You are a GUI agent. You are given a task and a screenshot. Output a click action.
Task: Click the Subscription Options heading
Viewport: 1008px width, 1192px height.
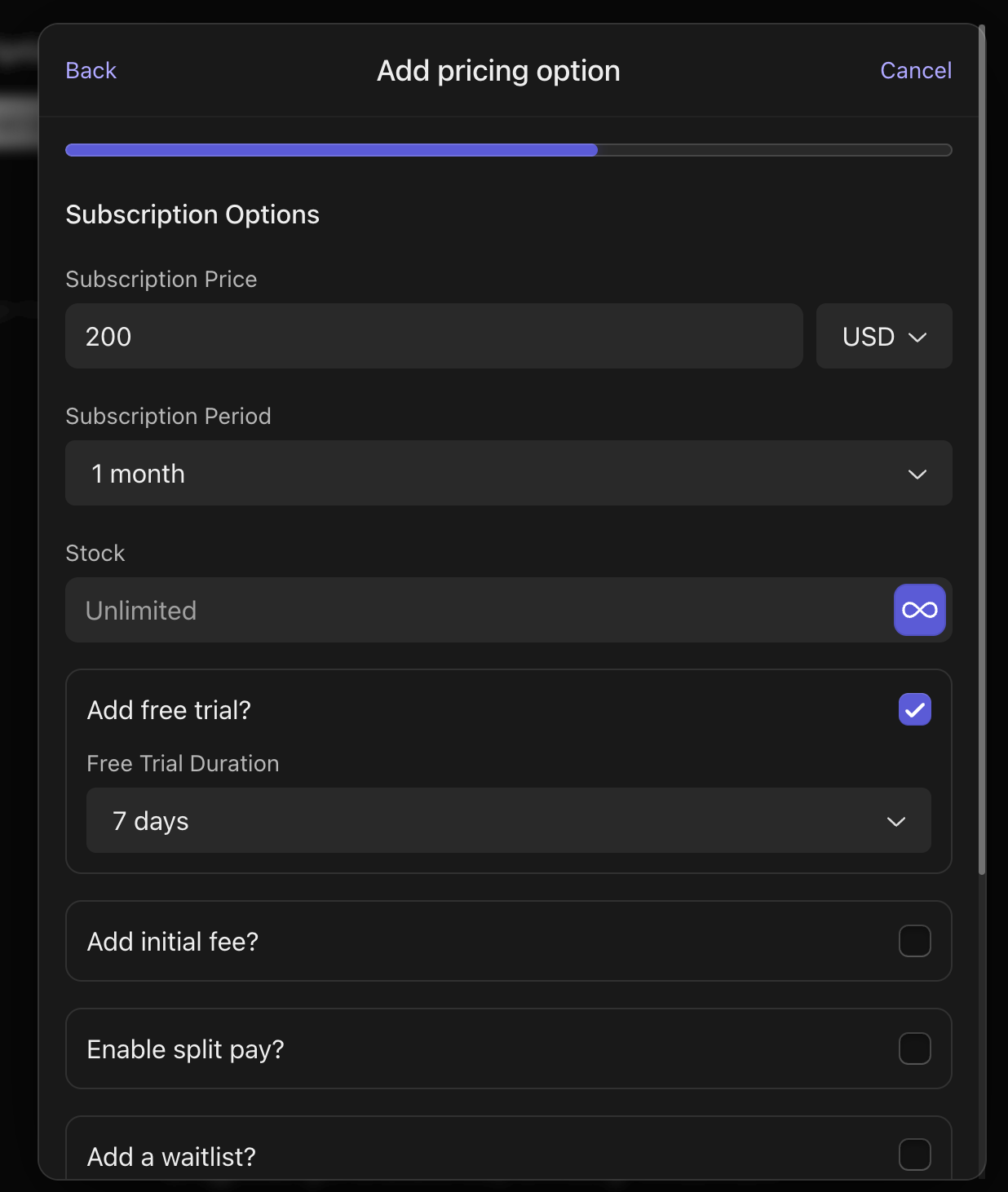coord(192,214)
